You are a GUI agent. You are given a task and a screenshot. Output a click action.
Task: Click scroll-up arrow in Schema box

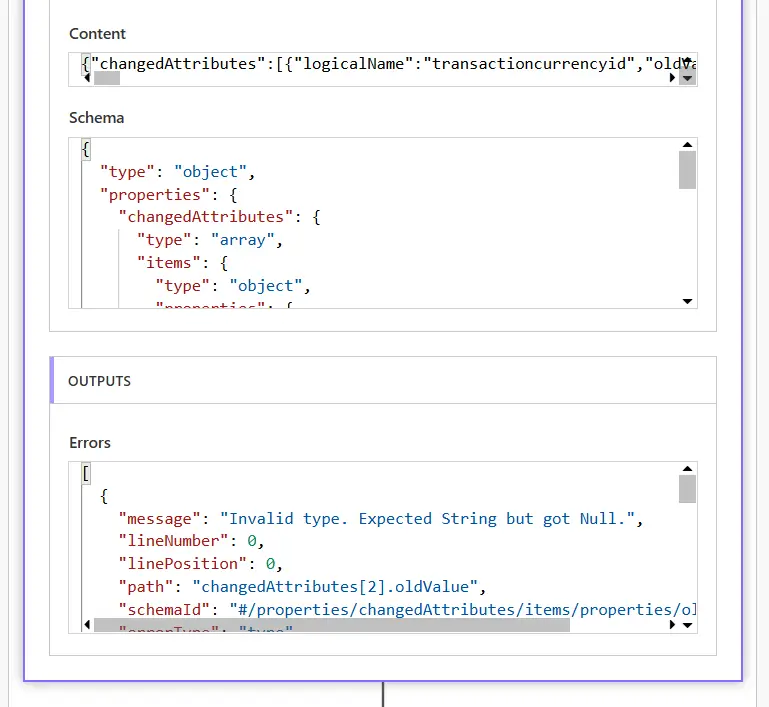[x=686, y=146]
